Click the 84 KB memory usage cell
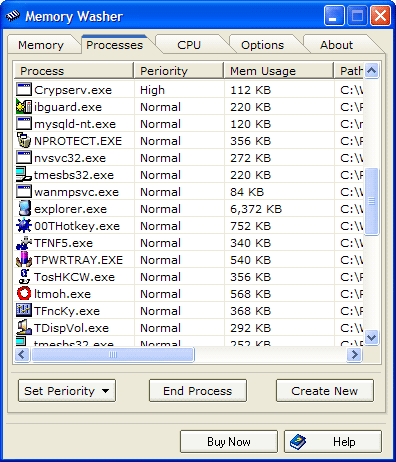The height and width of the screenshot is (462, 396). [x=247, y=192]
